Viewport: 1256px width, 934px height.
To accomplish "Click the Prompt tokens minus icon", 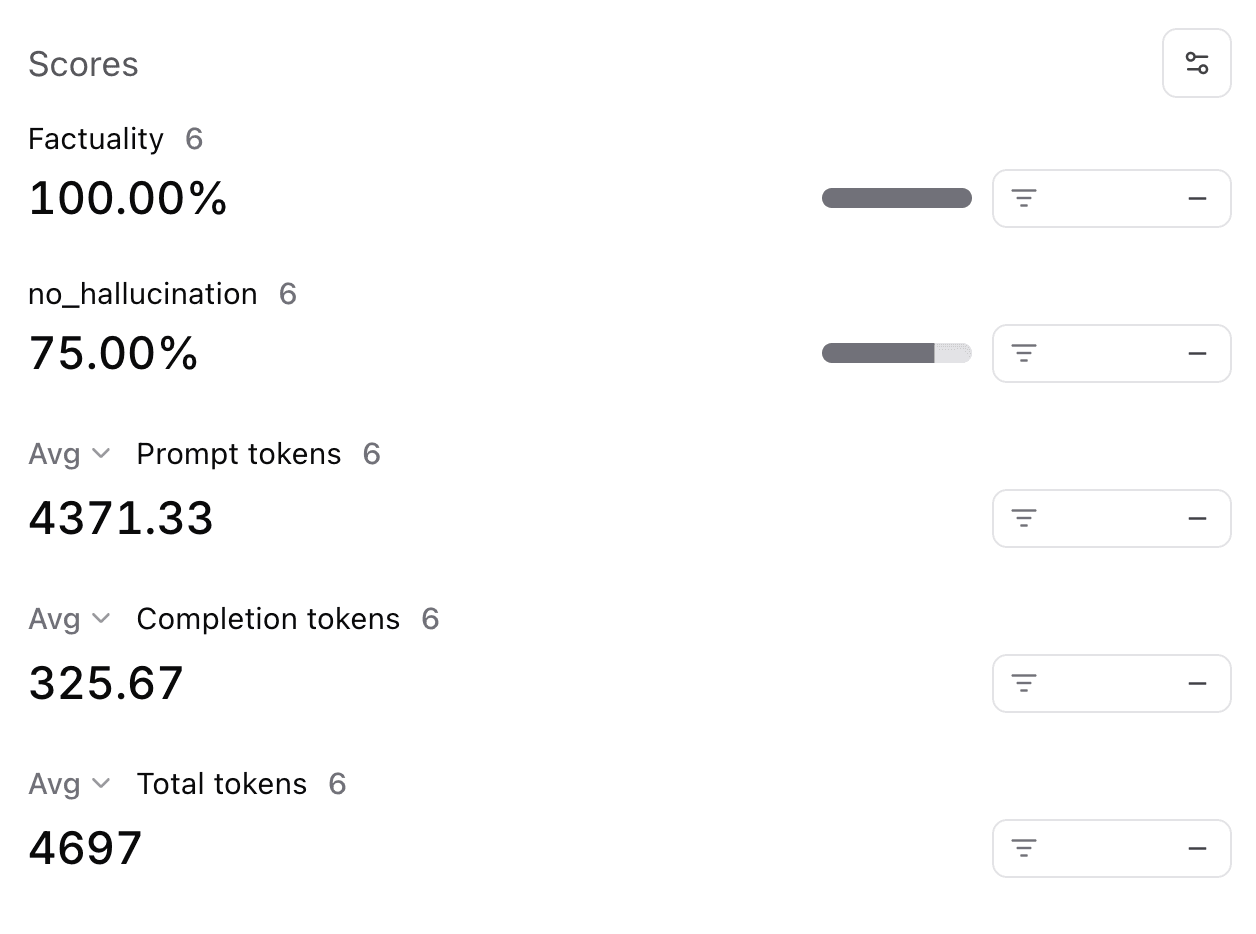I will click(x=1197, y=518).
